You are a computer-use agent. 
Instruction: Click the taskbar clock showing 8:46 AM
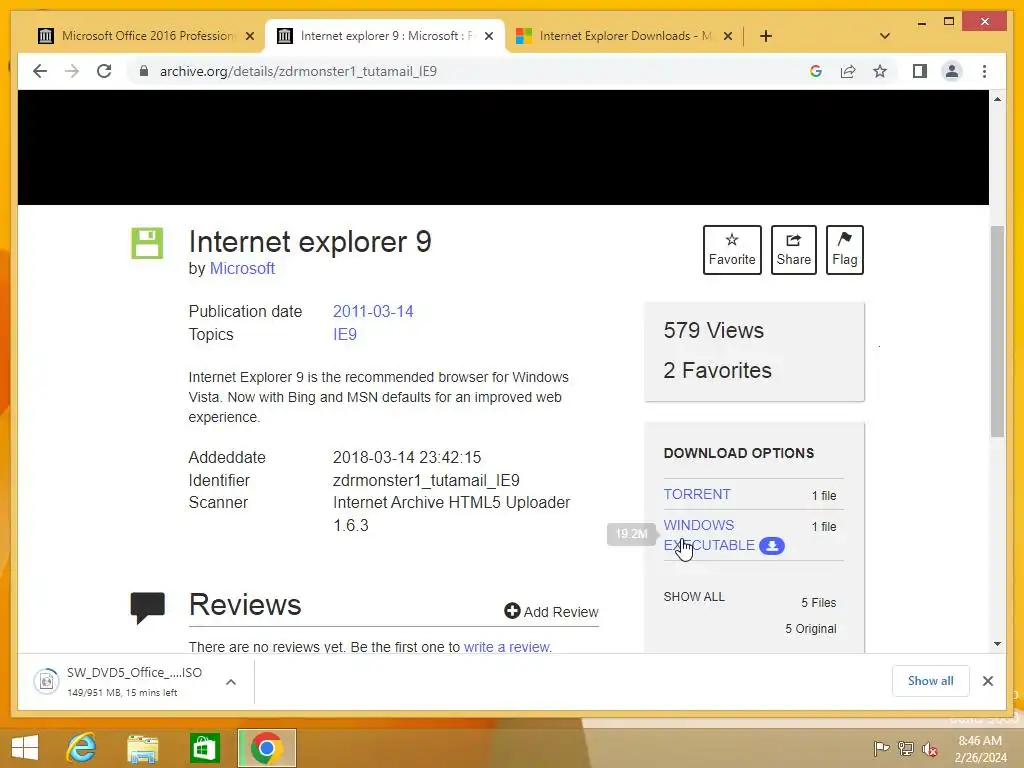[980, 749]
